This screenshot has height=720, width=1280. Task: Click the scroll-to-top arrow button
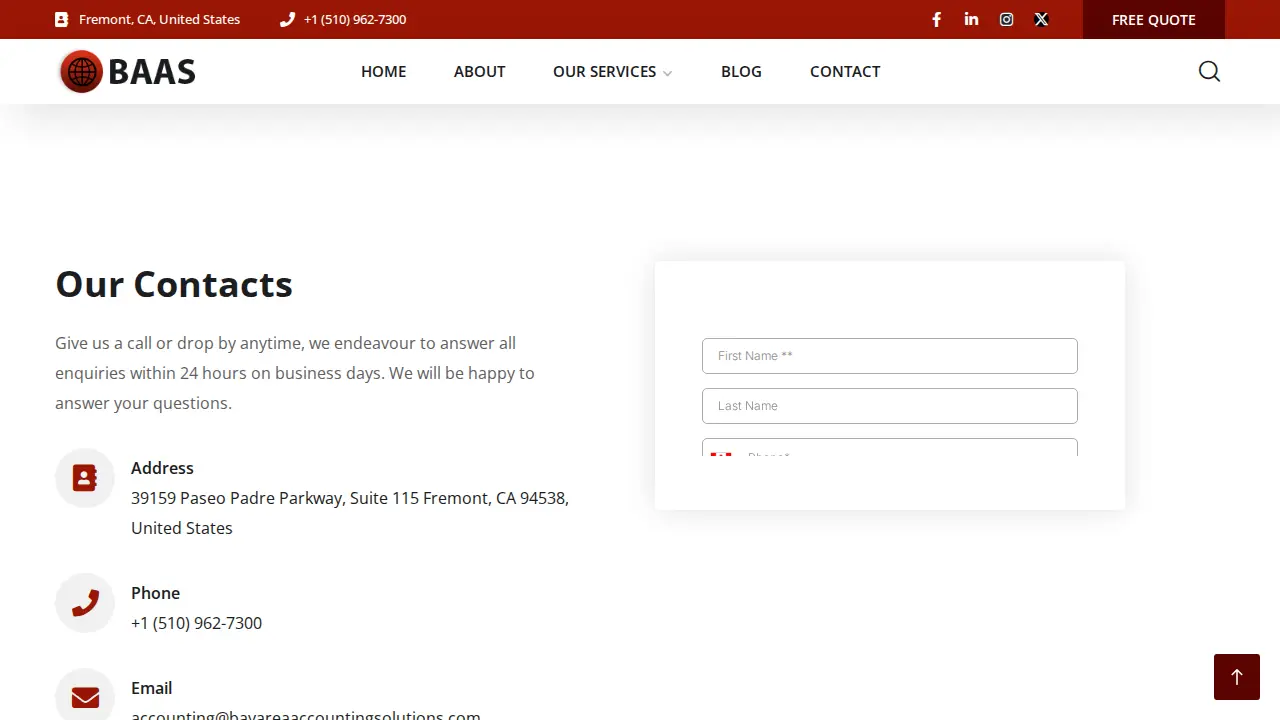click(x=1237, y=677)
